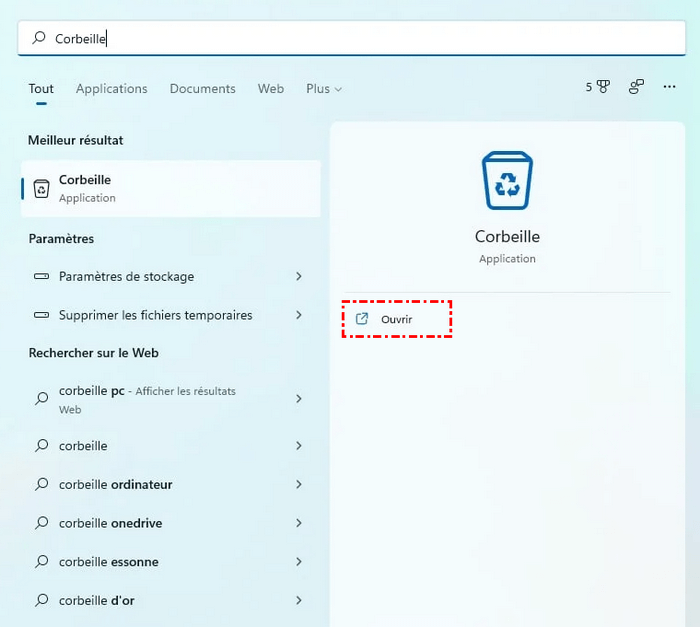Expand arrow for Paramètres de stockage
700x627 pixels.
298,276
